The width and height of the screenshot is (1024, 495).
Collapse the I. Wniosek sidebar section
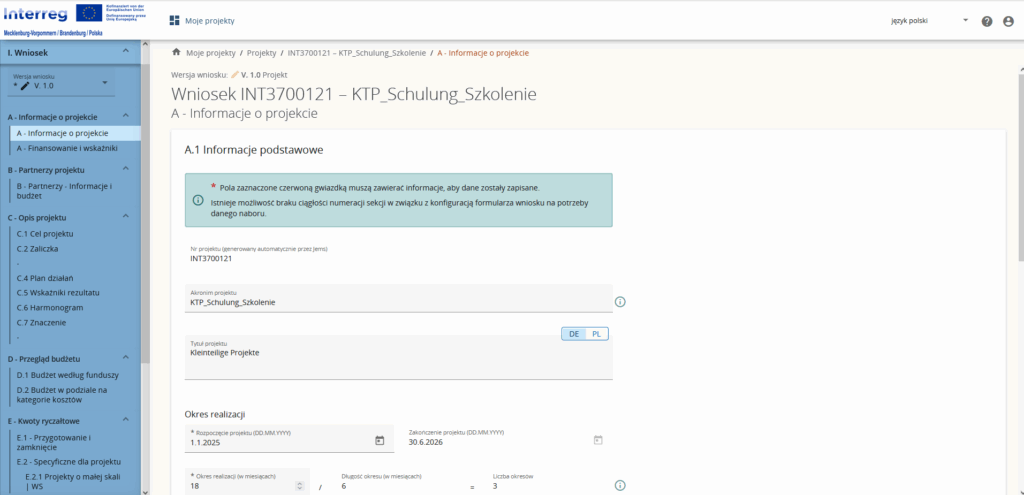point(126,52)
